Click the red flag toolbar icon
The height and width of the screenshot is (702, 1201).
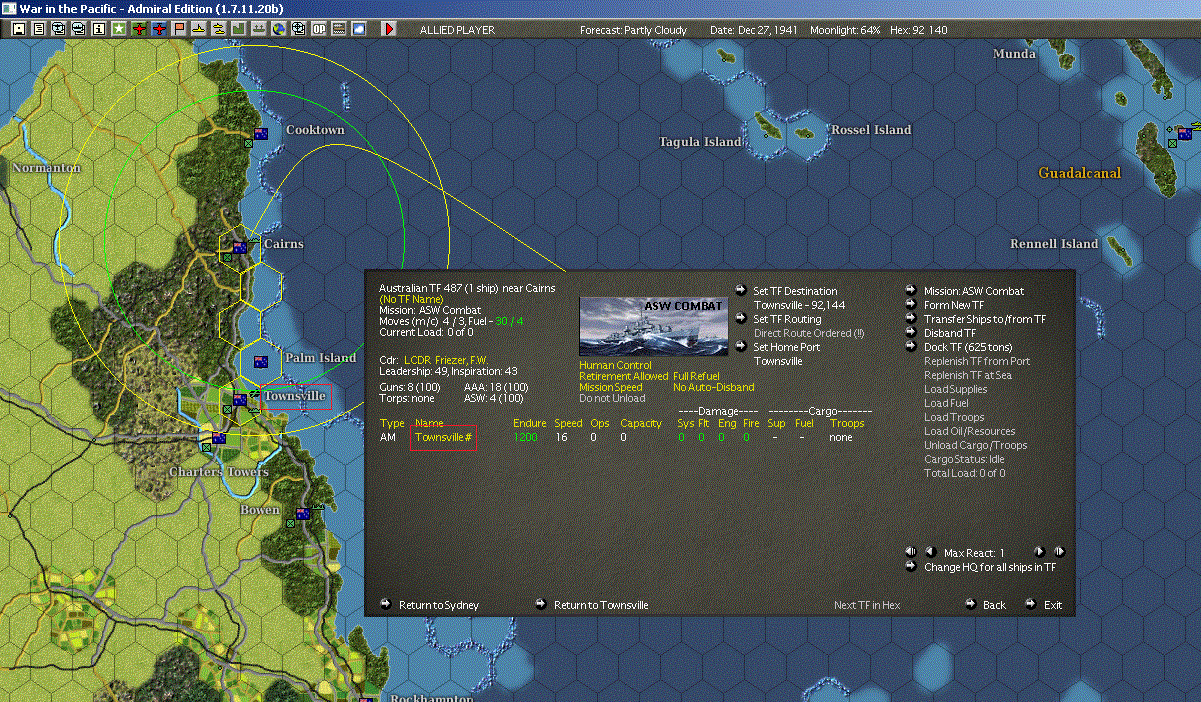pyautogui.click(x=179, y=29)
